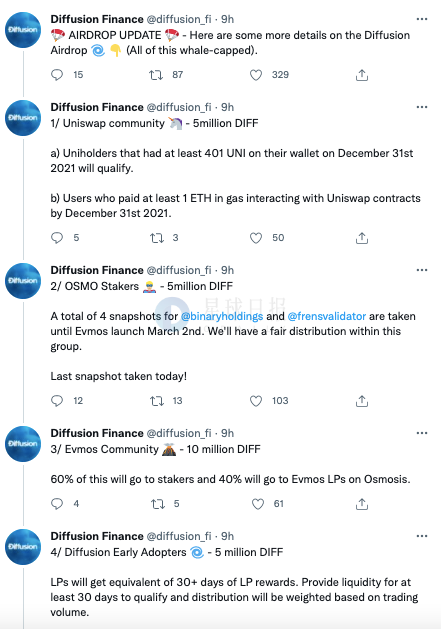Image resolution: width=441 pixels, height=629 pixels.
Task: Open more options on Uniswap community tweet
Action: pos(422,107)
